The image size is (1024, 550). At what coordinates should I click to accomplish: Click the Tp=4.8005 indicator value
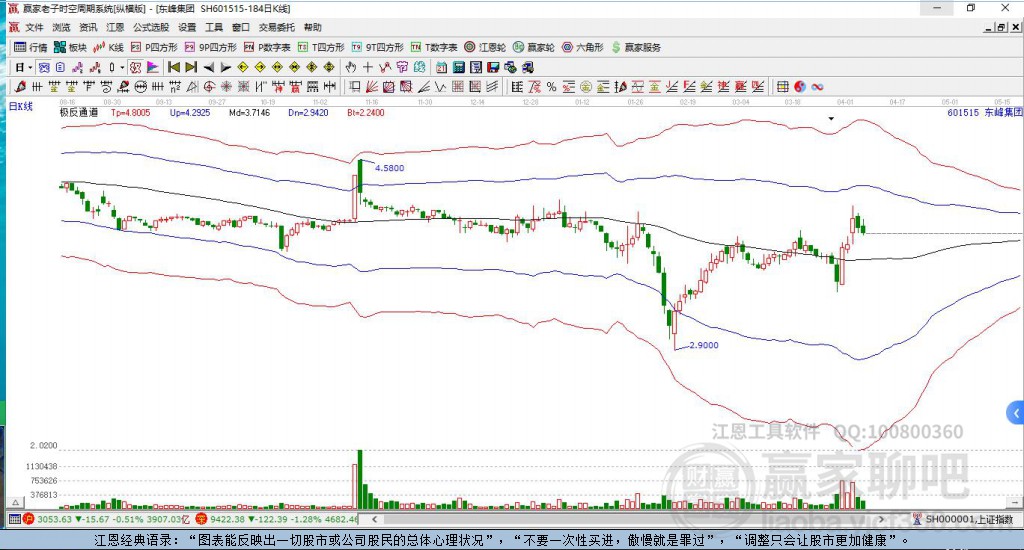[131, 112]
